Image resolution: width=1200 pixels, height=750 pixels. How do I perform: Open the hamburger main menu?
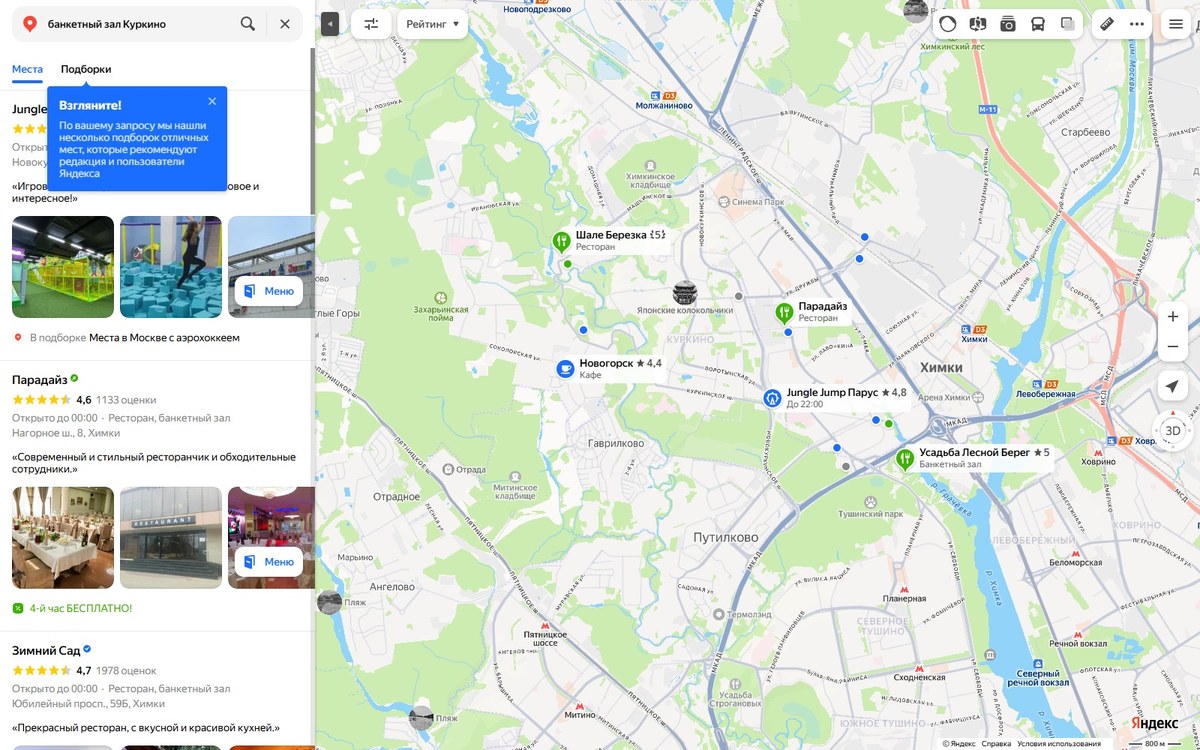[1176, 24]
